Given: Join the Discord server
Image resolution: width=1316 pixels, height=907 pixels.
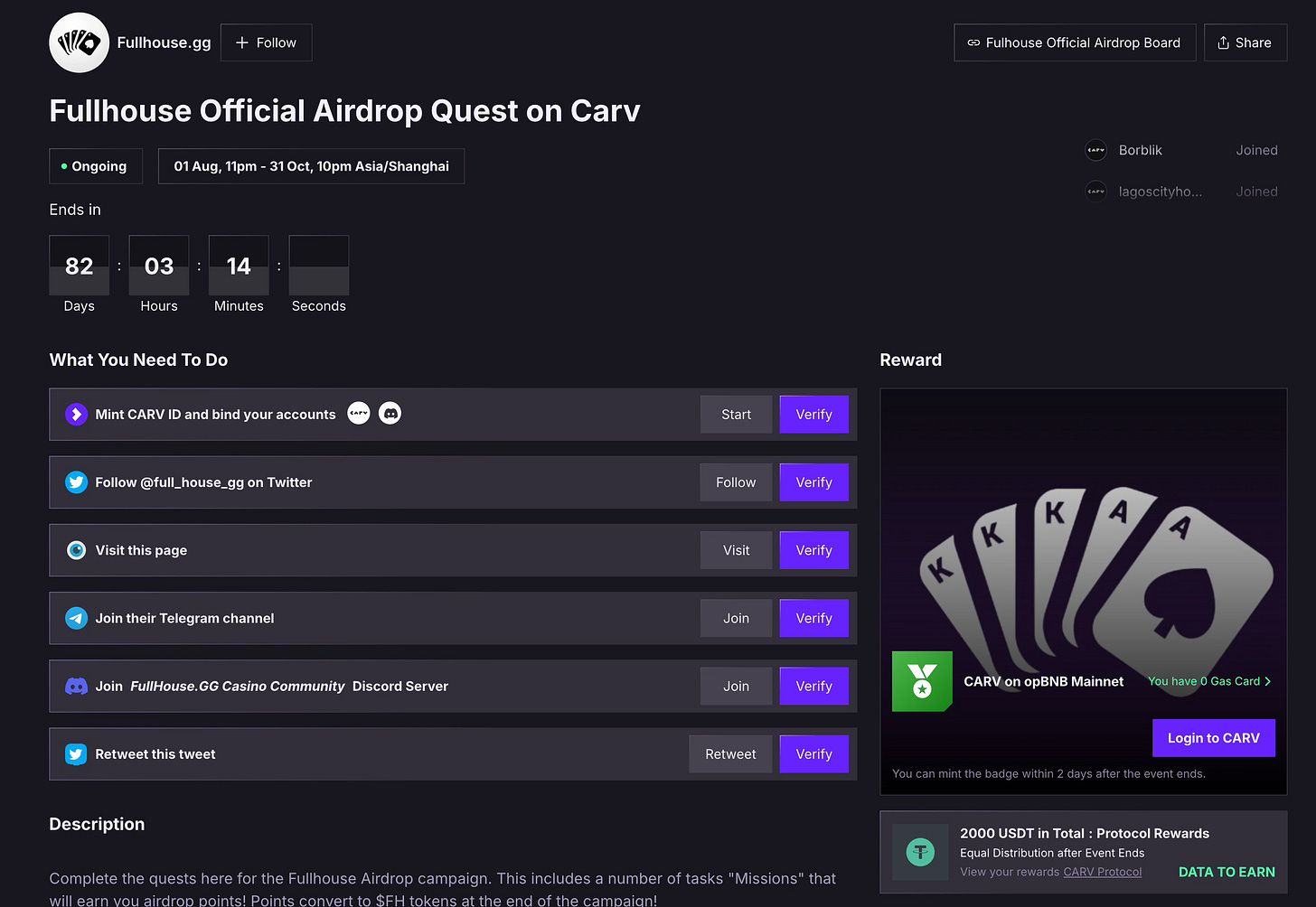Looking at the screenshot, I should (736, 687).
